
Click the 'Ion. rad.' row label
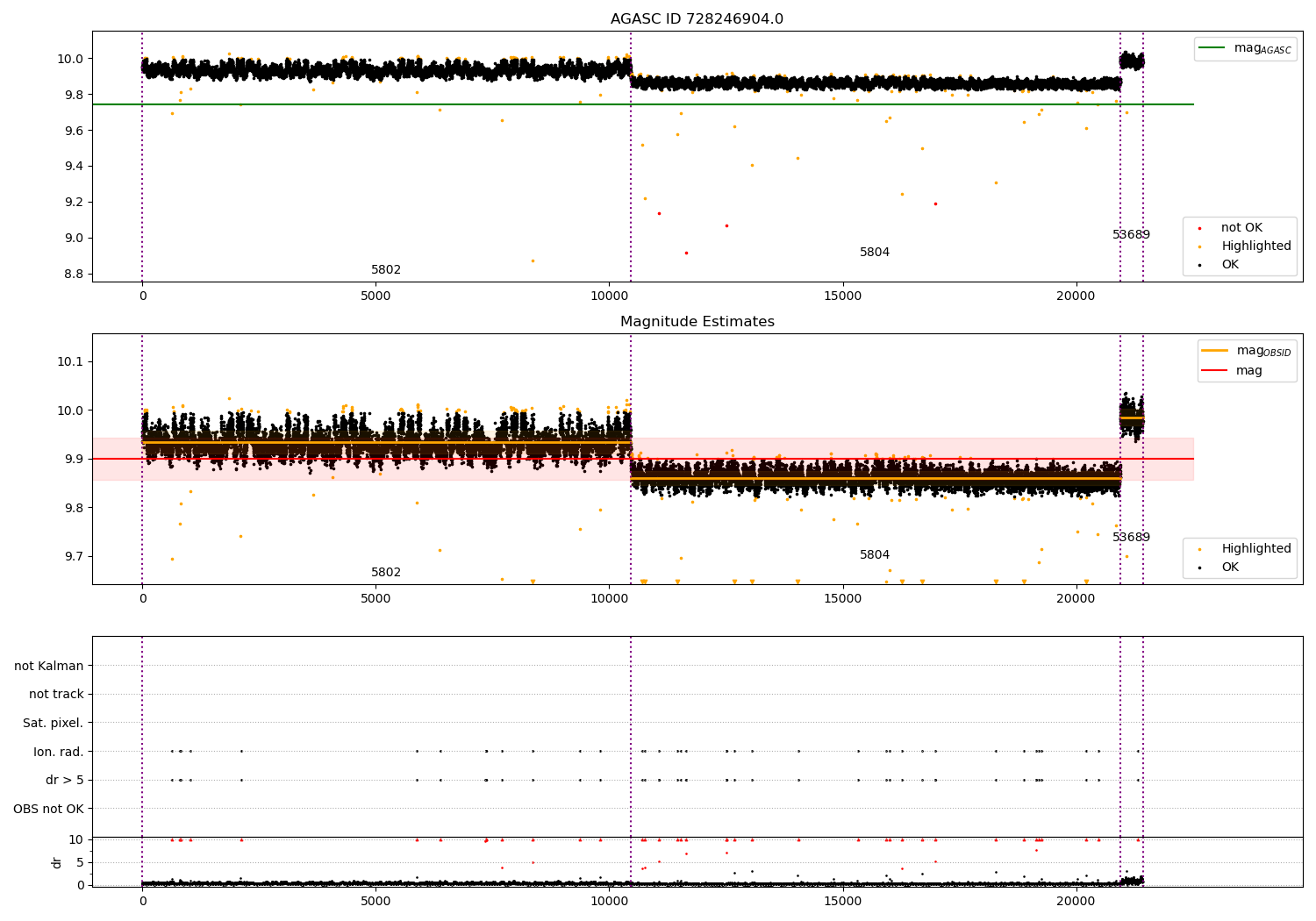coord(59,752)
